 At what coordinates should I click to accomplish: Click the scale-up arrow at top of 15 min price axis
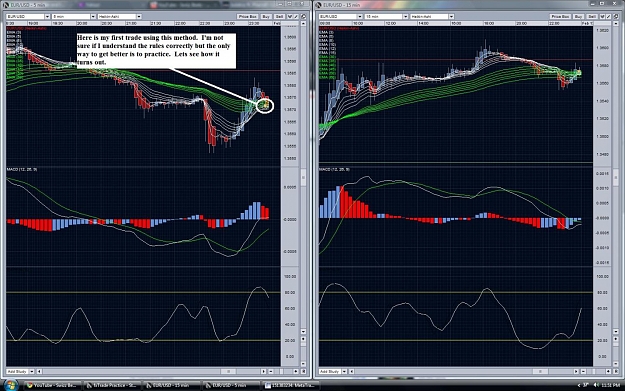coord(616,24)
